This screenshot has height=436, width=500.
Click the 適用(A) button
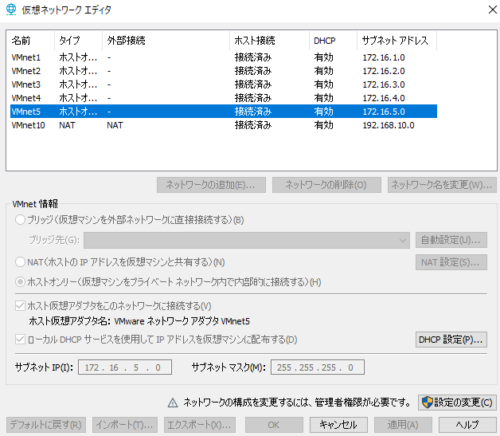[x=403, y=425]
